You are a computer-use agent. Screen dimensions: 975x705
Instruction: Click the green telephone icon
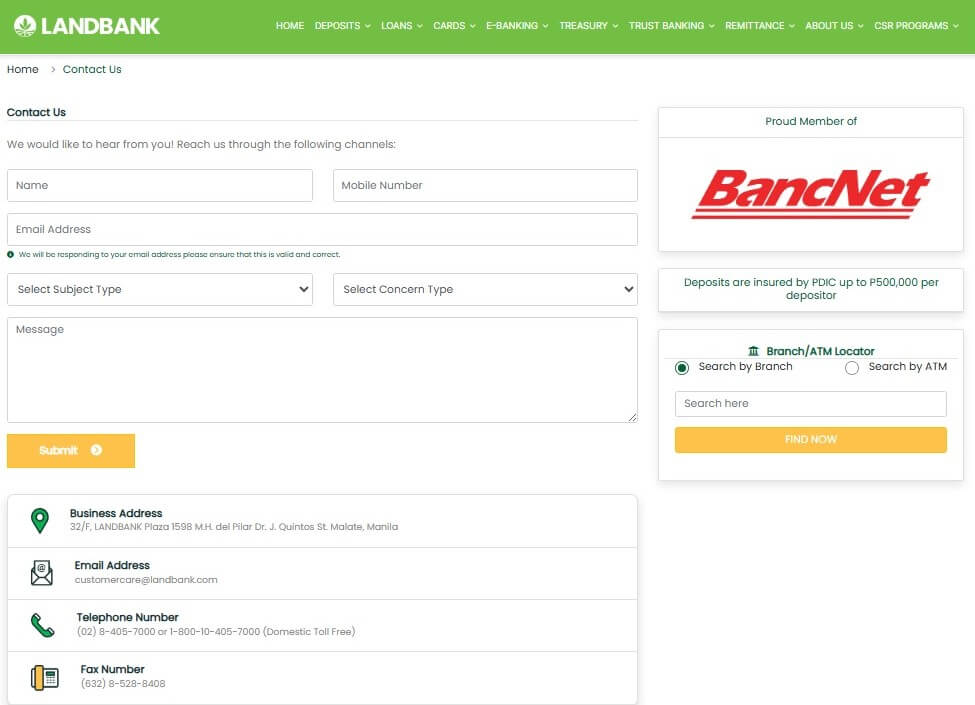[41, 624]
